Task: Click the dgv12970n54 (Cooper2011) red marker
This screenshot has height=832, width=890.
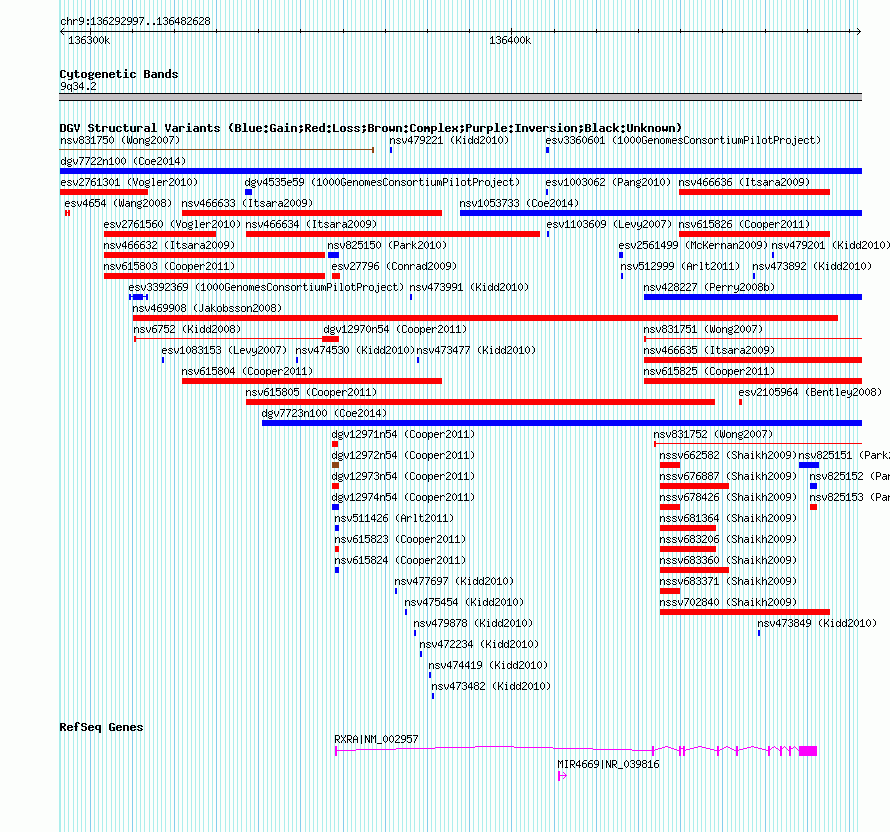Action: coord(330,339)
